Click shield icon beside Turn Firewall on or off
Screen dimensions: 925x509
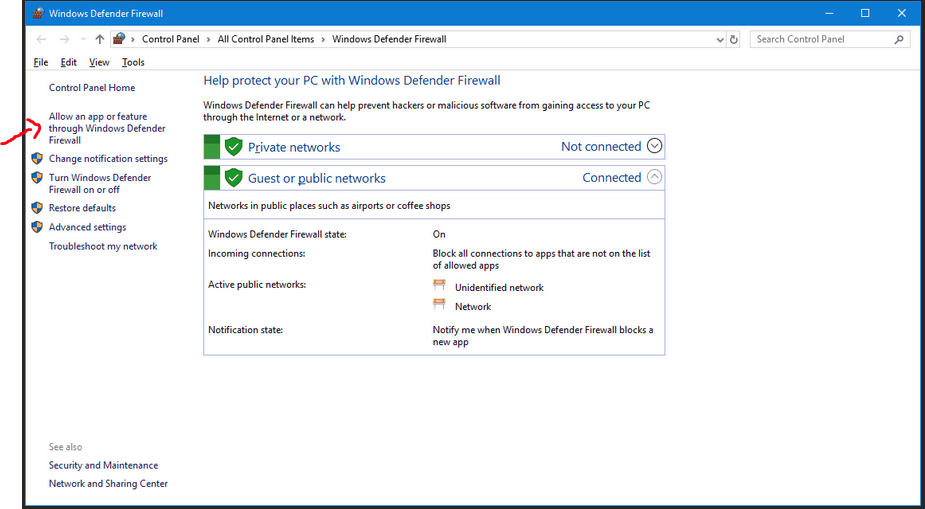[37, 178]
